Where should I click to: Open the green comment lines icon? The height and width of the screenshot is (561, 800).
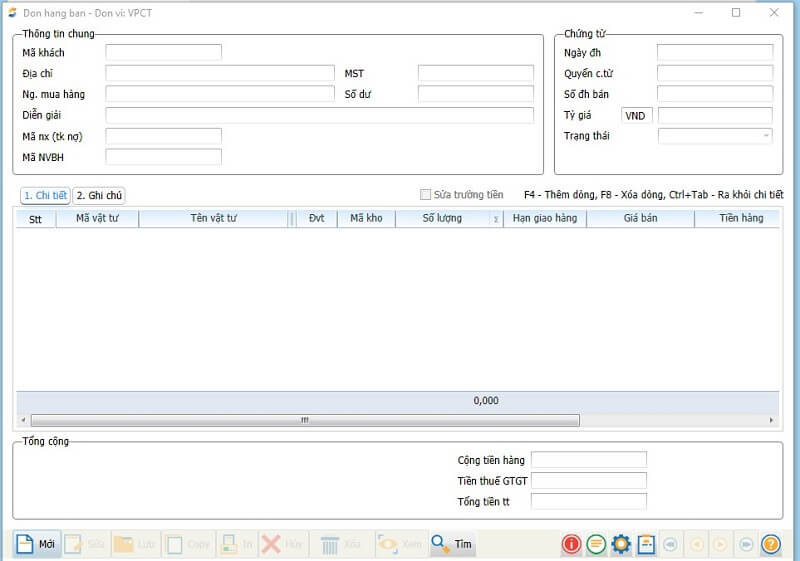tap(596, 544)
